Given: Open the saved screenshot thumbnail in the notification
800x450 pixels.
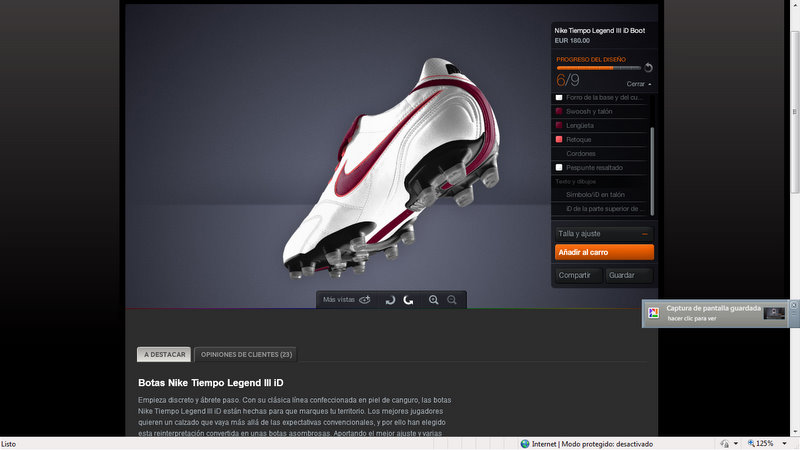Looking at the screenshot, I should click(x=774, y=313).
